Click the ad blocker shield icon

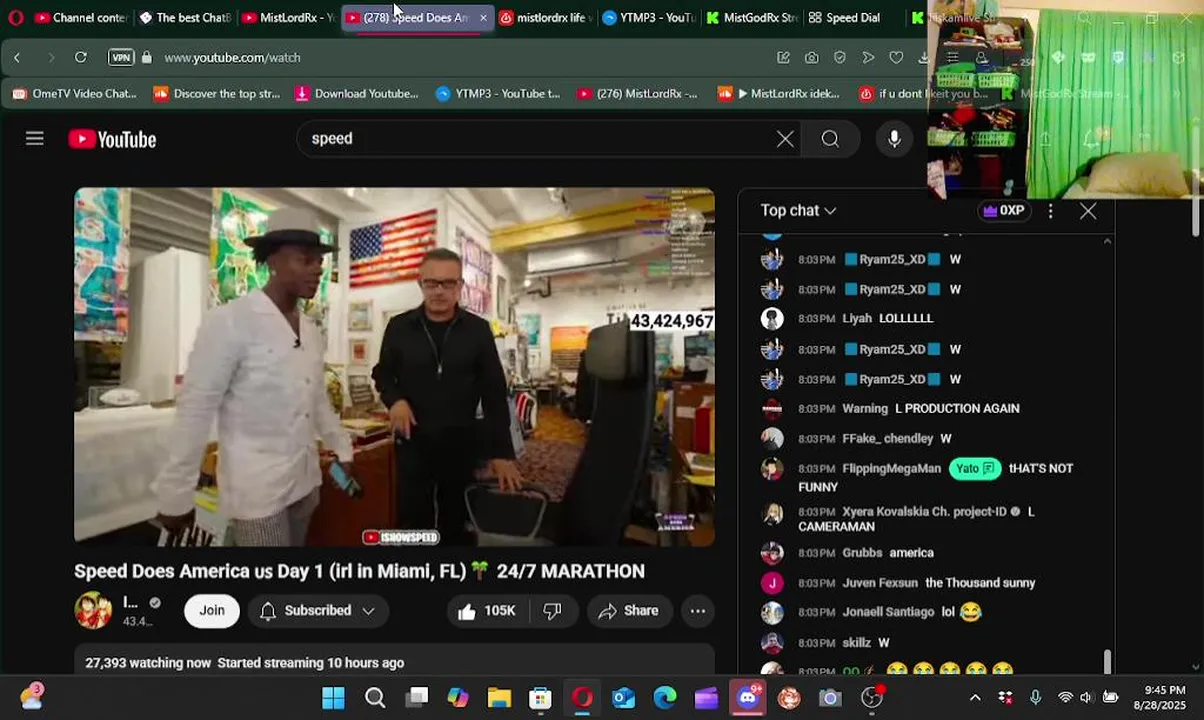coord(840,58)
